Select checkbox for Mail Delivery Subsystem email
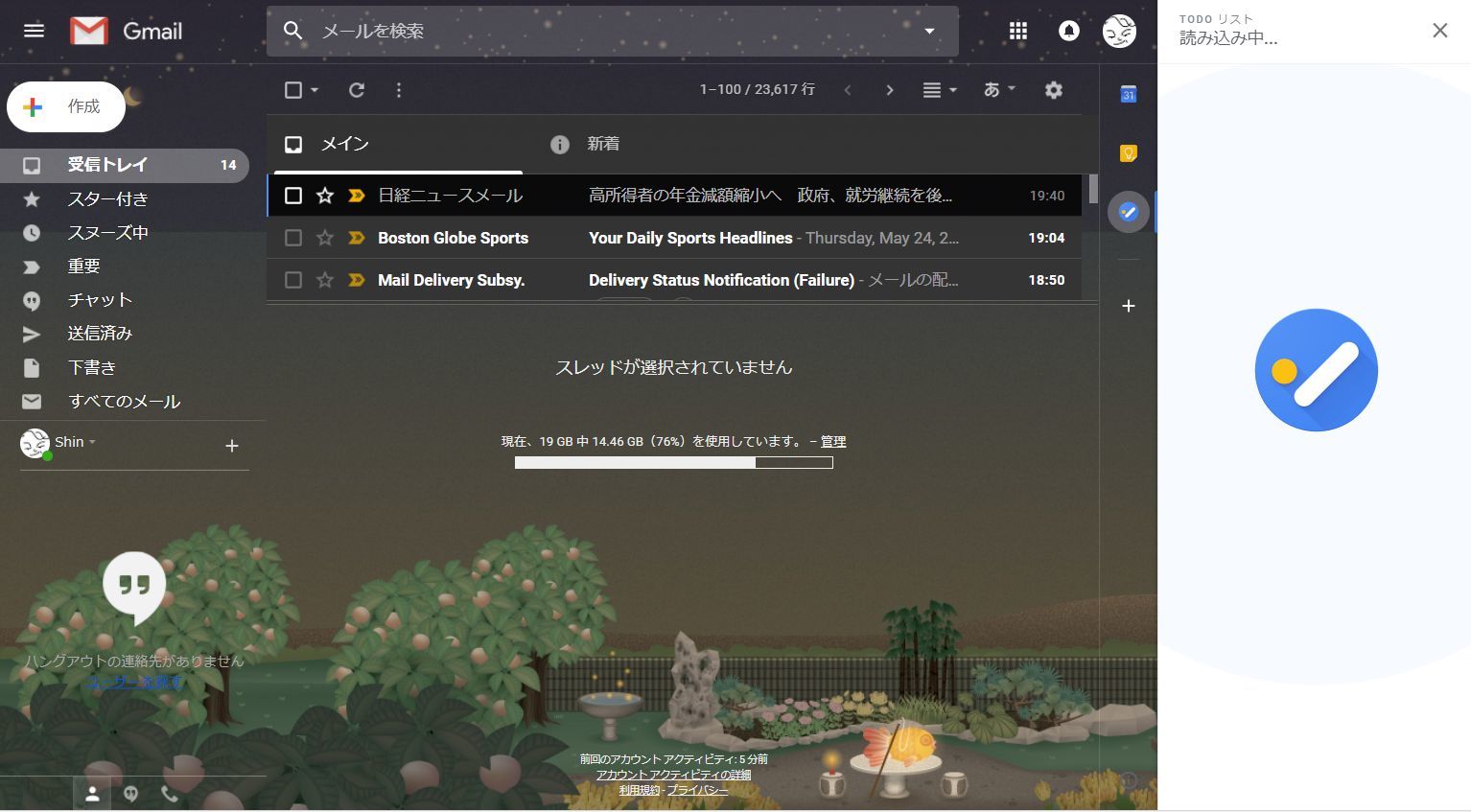This screenshot has width=1471, height=812. click(293, 280)
